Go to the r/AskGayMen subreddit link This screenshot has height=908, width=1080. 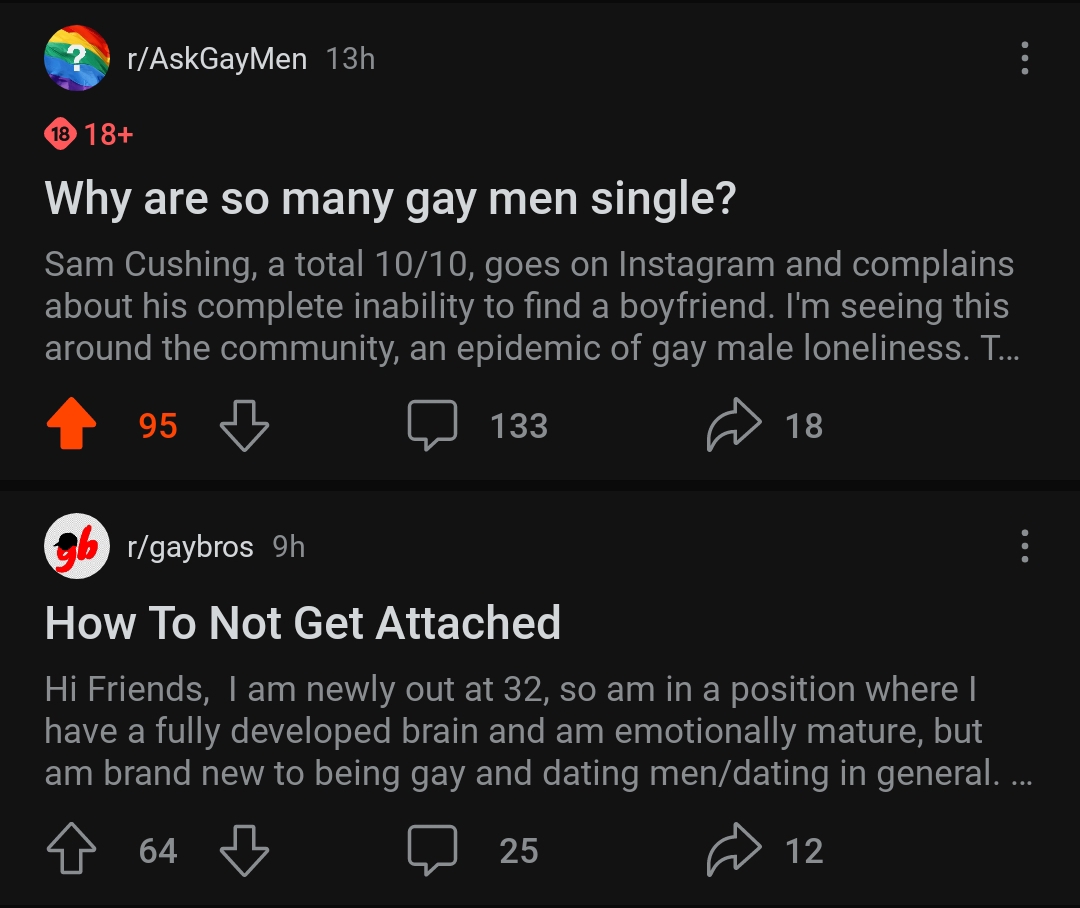click(216, 59)
